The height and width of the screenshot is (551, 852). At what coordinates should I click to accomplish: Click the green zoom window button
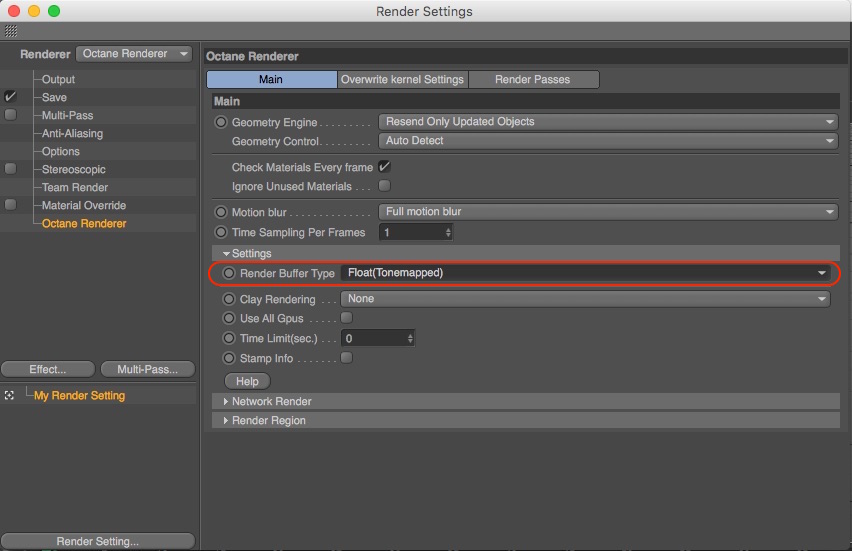[x=54, y=11]
